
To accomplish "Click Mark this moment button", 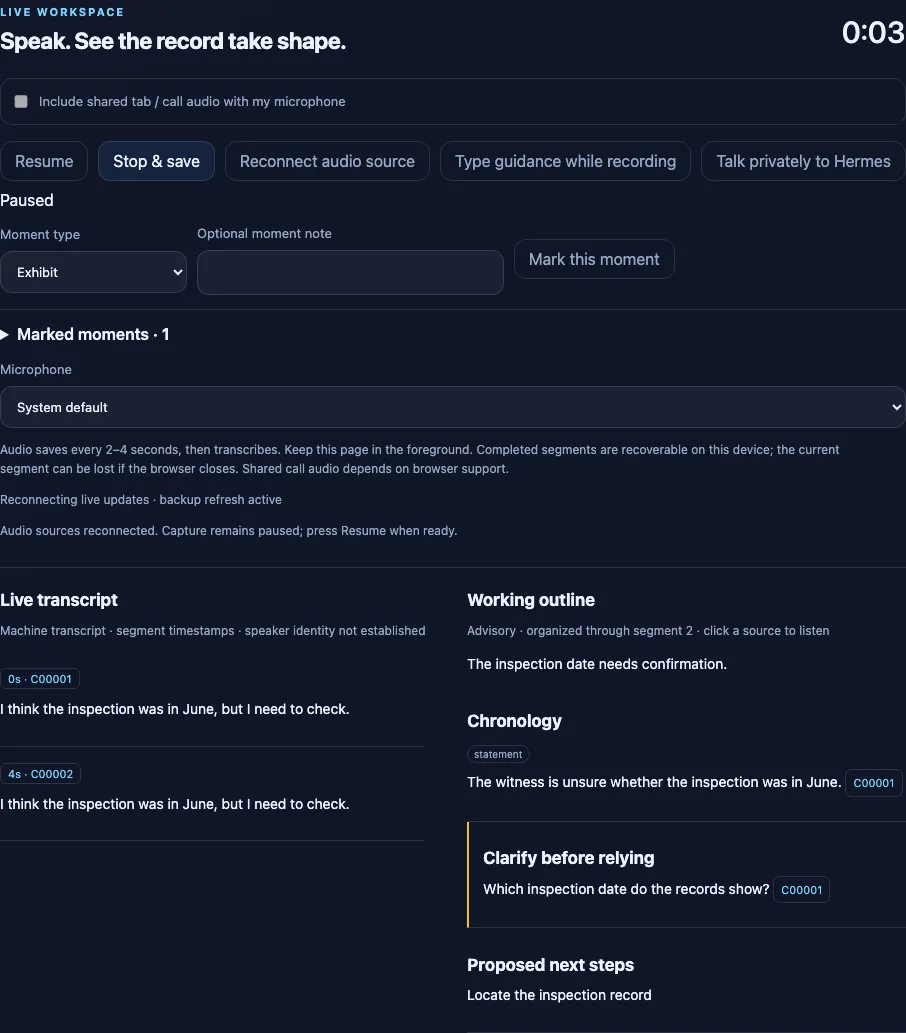I will tap(594, 259).
